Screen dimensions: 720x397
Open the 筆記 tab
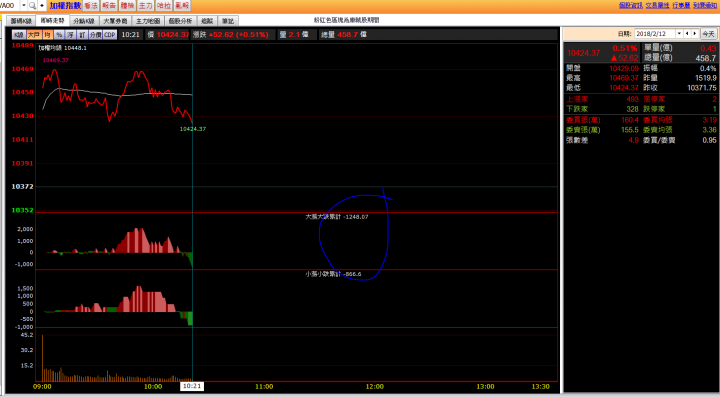click(x=228, y=21)
